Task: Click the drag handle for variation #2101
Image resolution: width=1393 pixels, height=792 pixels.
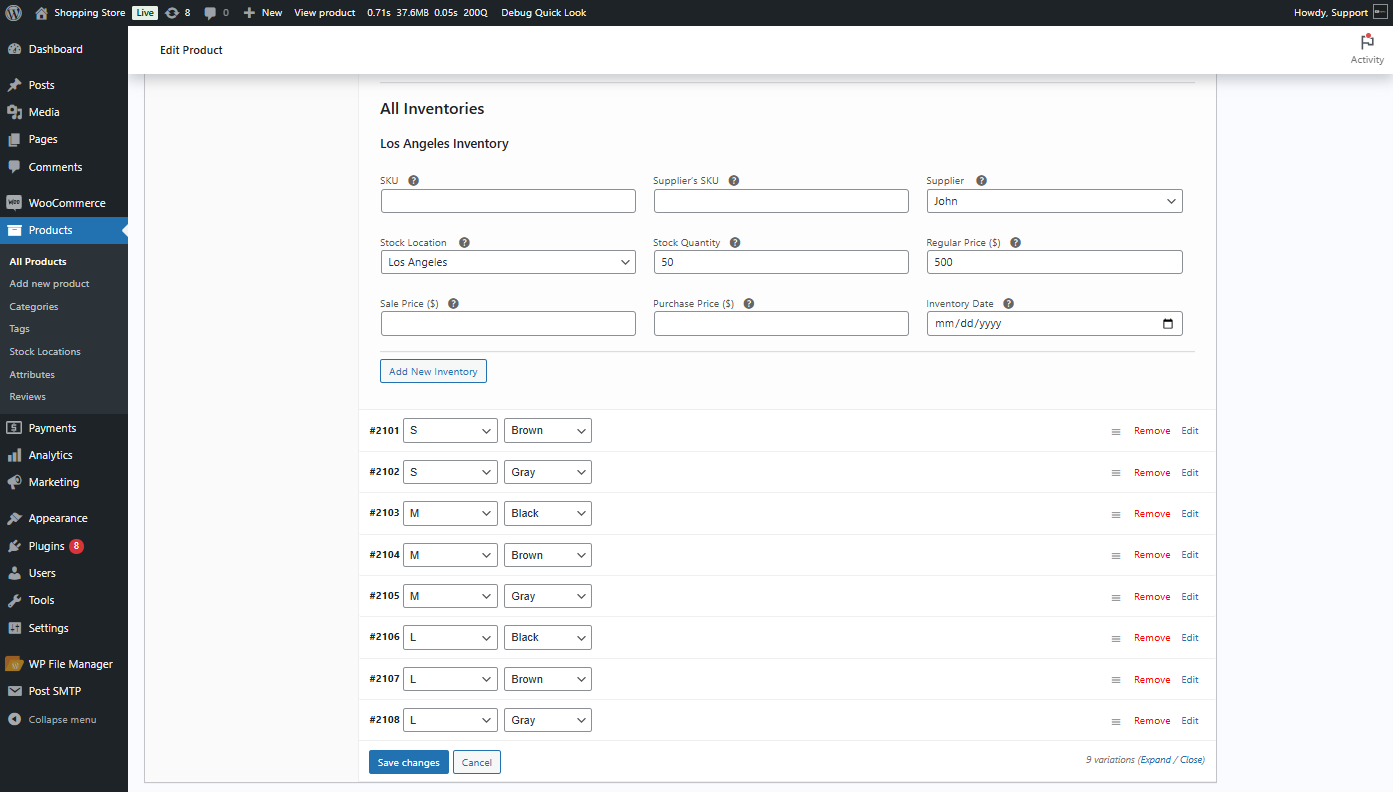Action: [x=1116, y=431]
